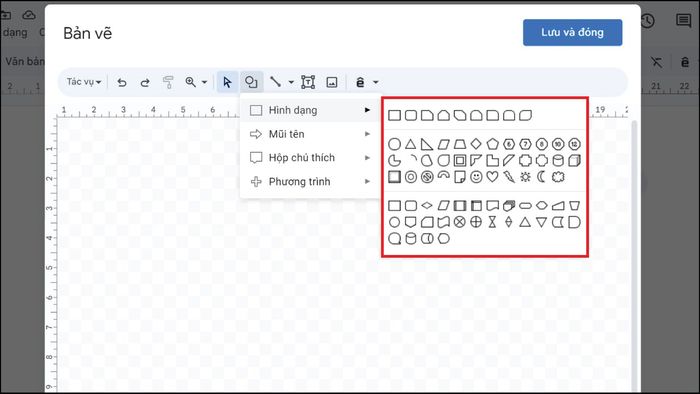Image resolution: width=700 pixels, height=394 pixels.
Task: Pick the block arc shape
Action: pos(443,176)
